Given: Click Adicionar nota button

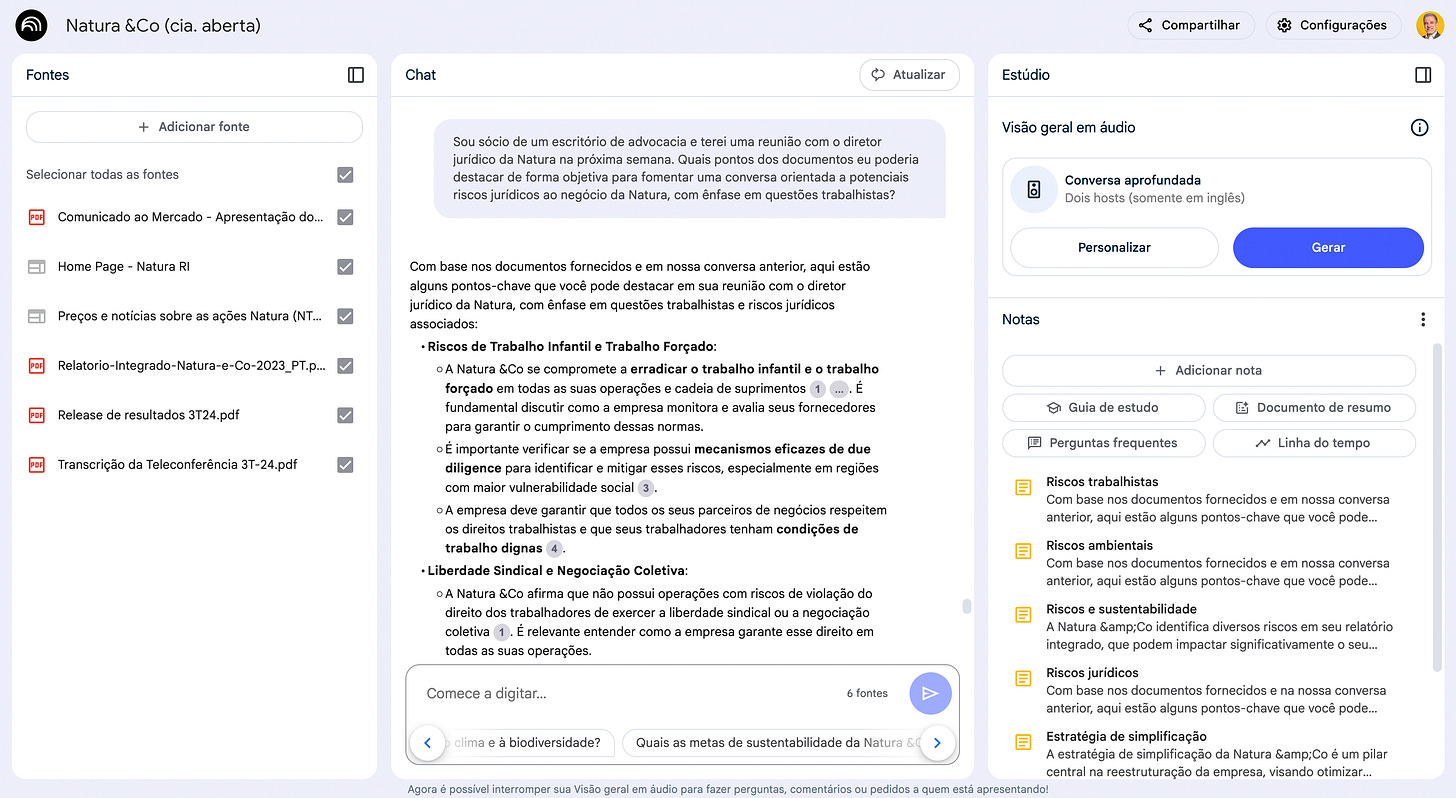Looking at the screenshot, I should (1209, 370).
